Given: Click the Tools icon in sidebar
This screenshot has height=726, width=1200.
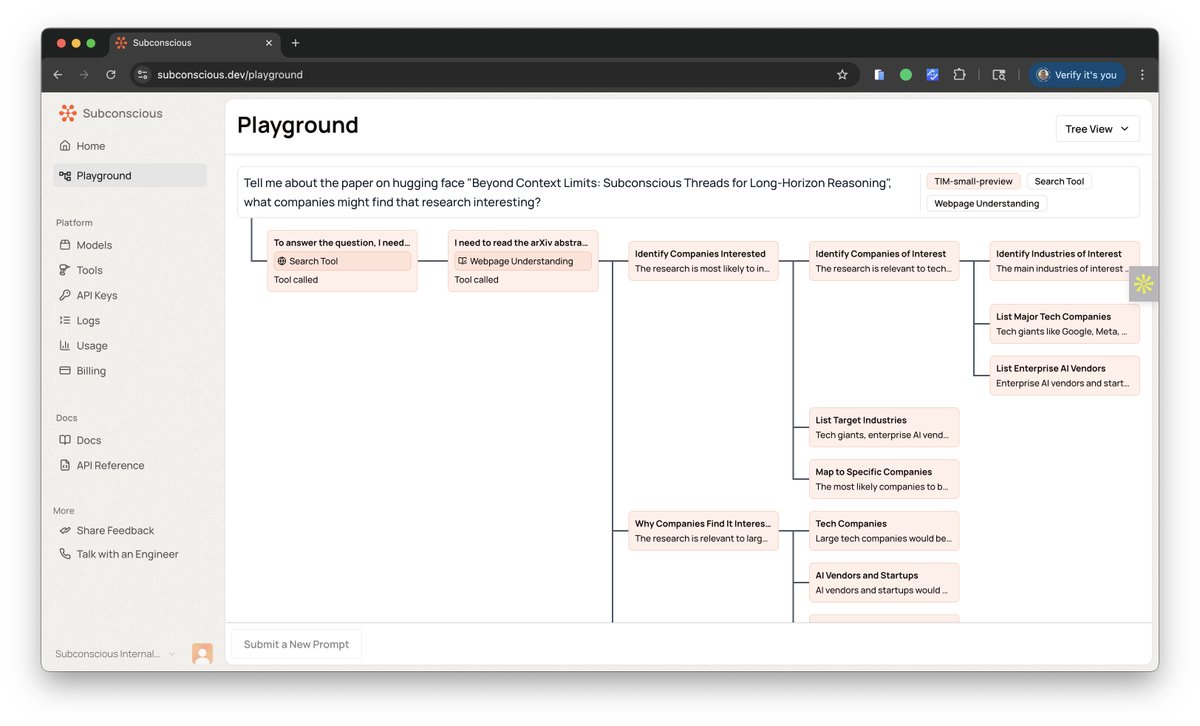Looking at the screenshot, I should point(65,270).
